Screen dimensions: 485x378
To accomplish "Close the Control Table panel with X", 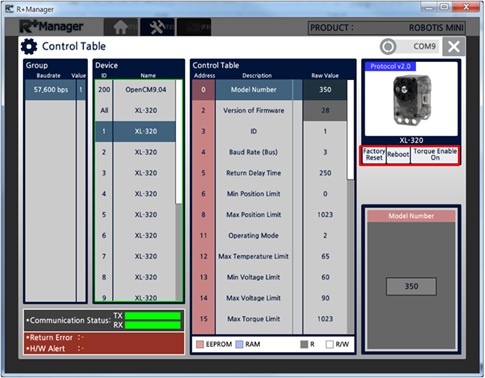I will pos(454,47).
